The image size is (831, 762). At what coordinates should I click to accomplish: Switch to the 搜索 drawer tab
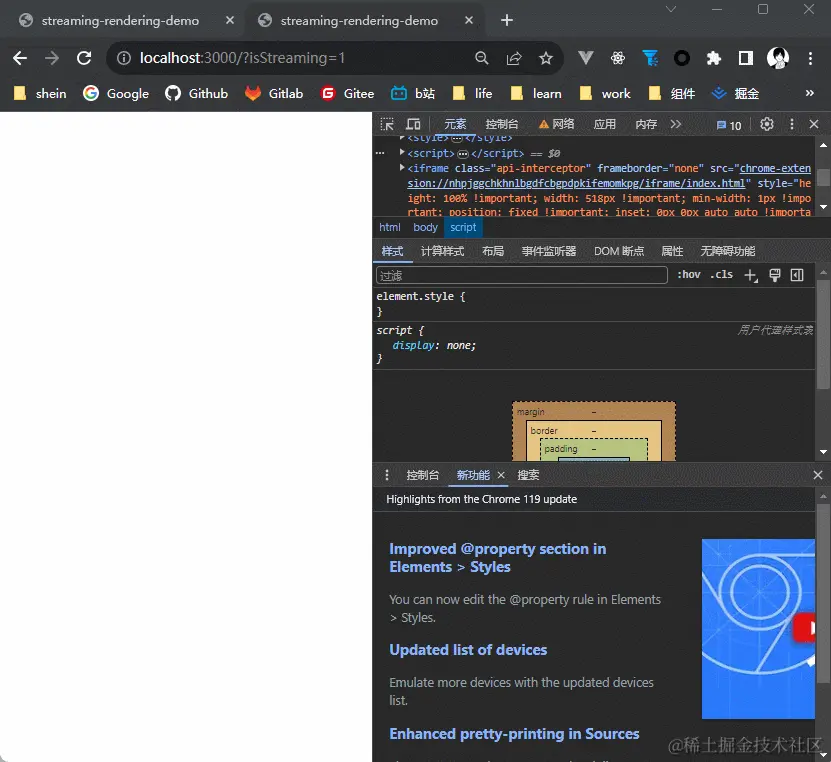coord(528,475)
